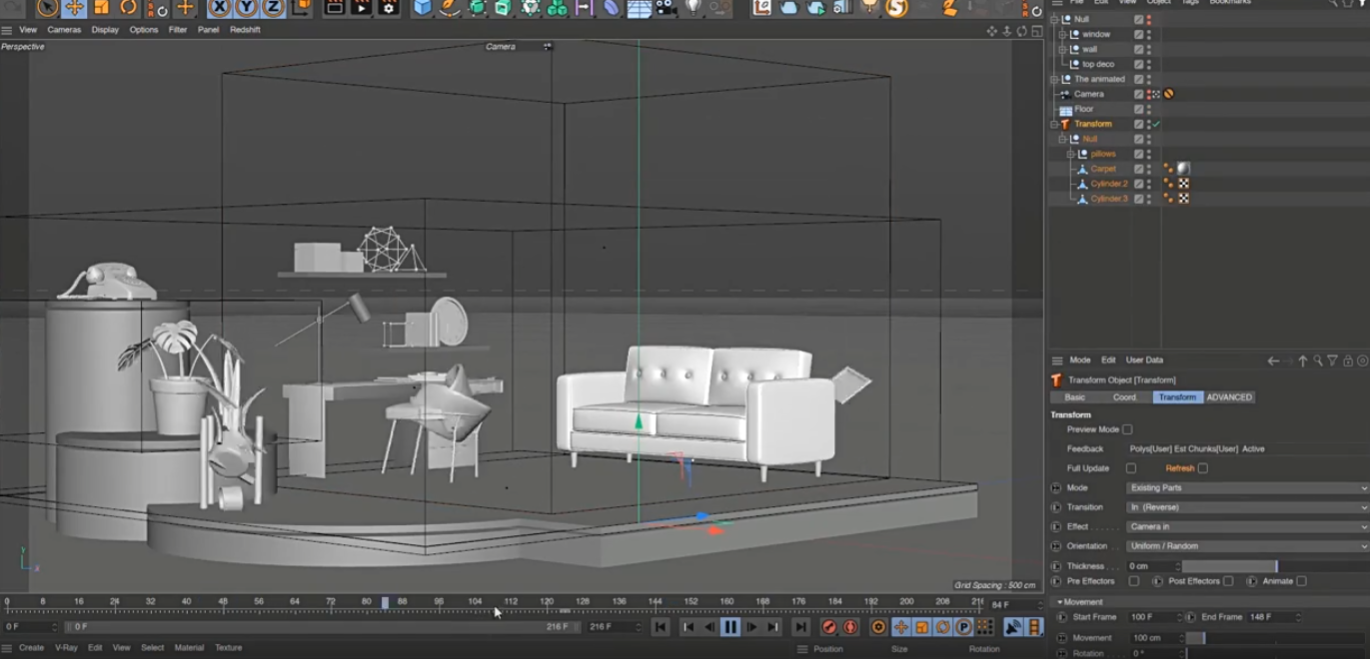Open the Orientation dropdown showing Uniform / Random
1370x659 pixels.
point(1247,546)
